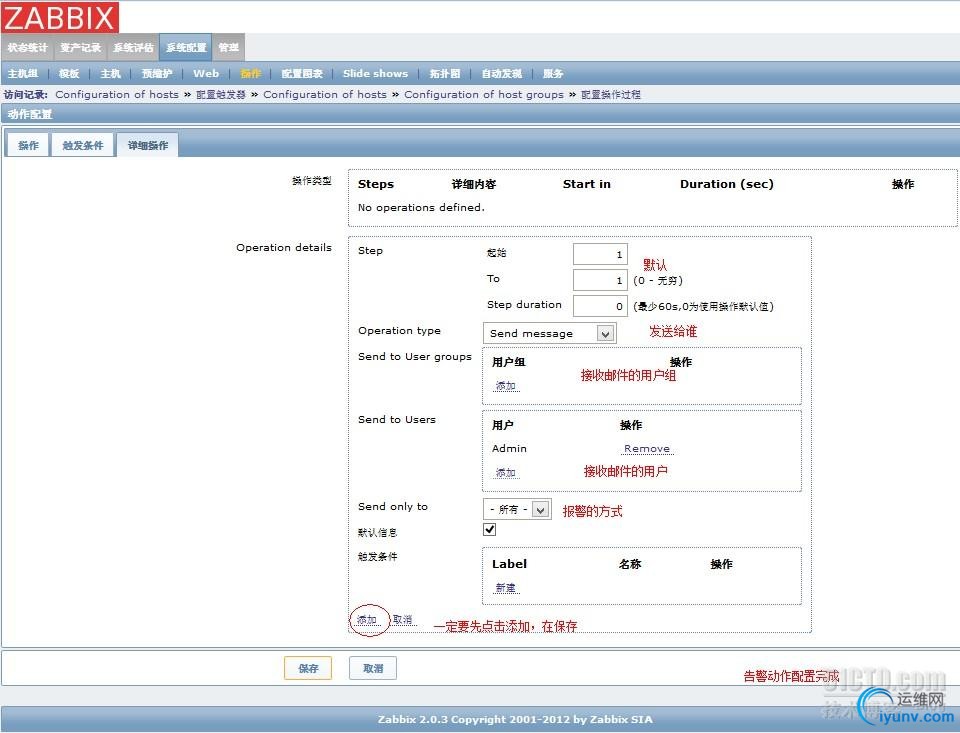
Task: Open the 管理 main menu
Action: [228, 48]
